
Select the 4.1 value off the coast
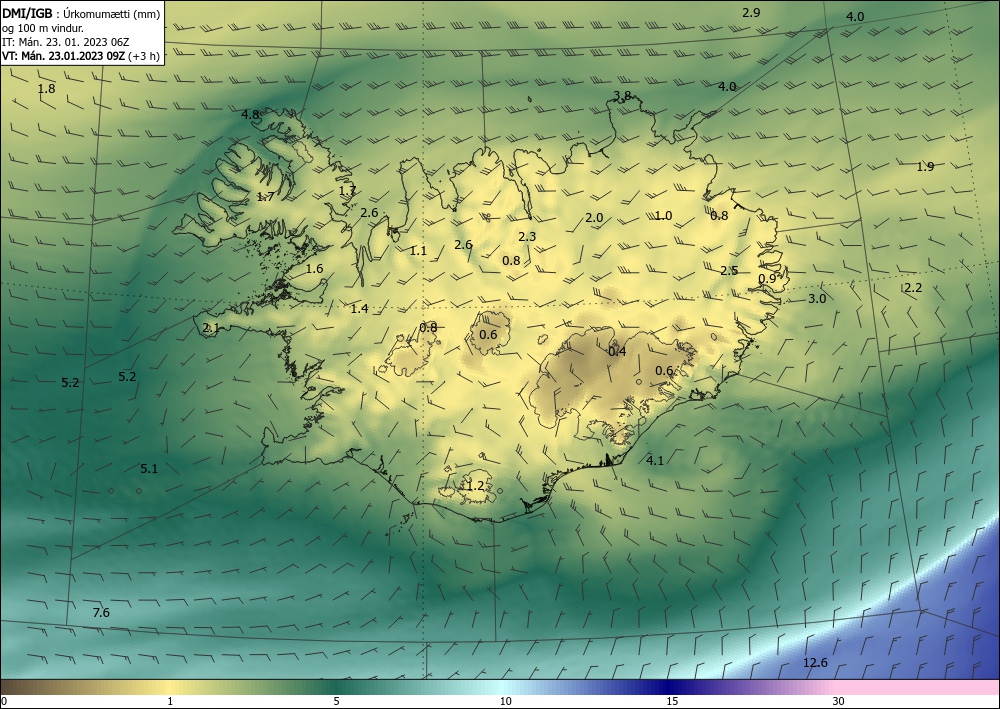[x=655, y=460]
